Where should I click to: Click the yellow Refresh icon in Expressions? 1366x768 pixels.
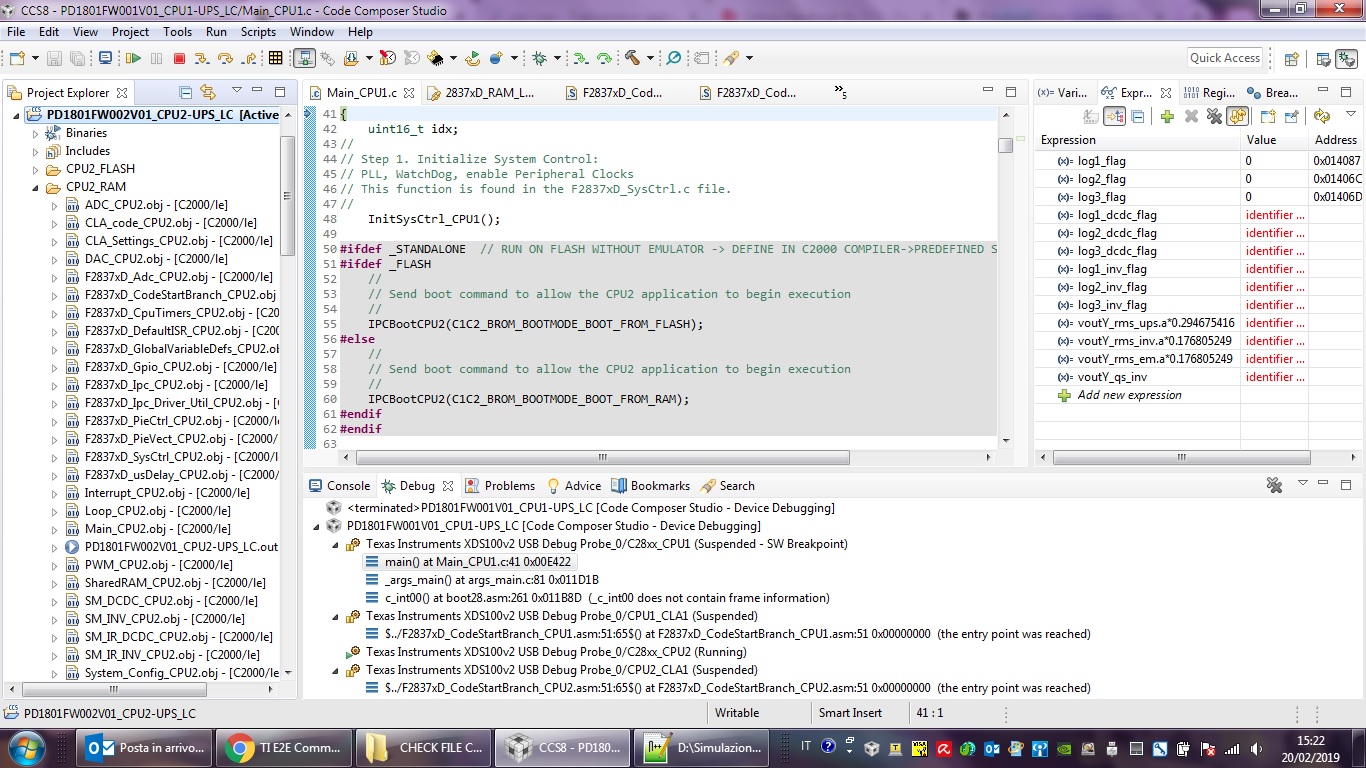pyautogui.click(x=1322, y=117)
